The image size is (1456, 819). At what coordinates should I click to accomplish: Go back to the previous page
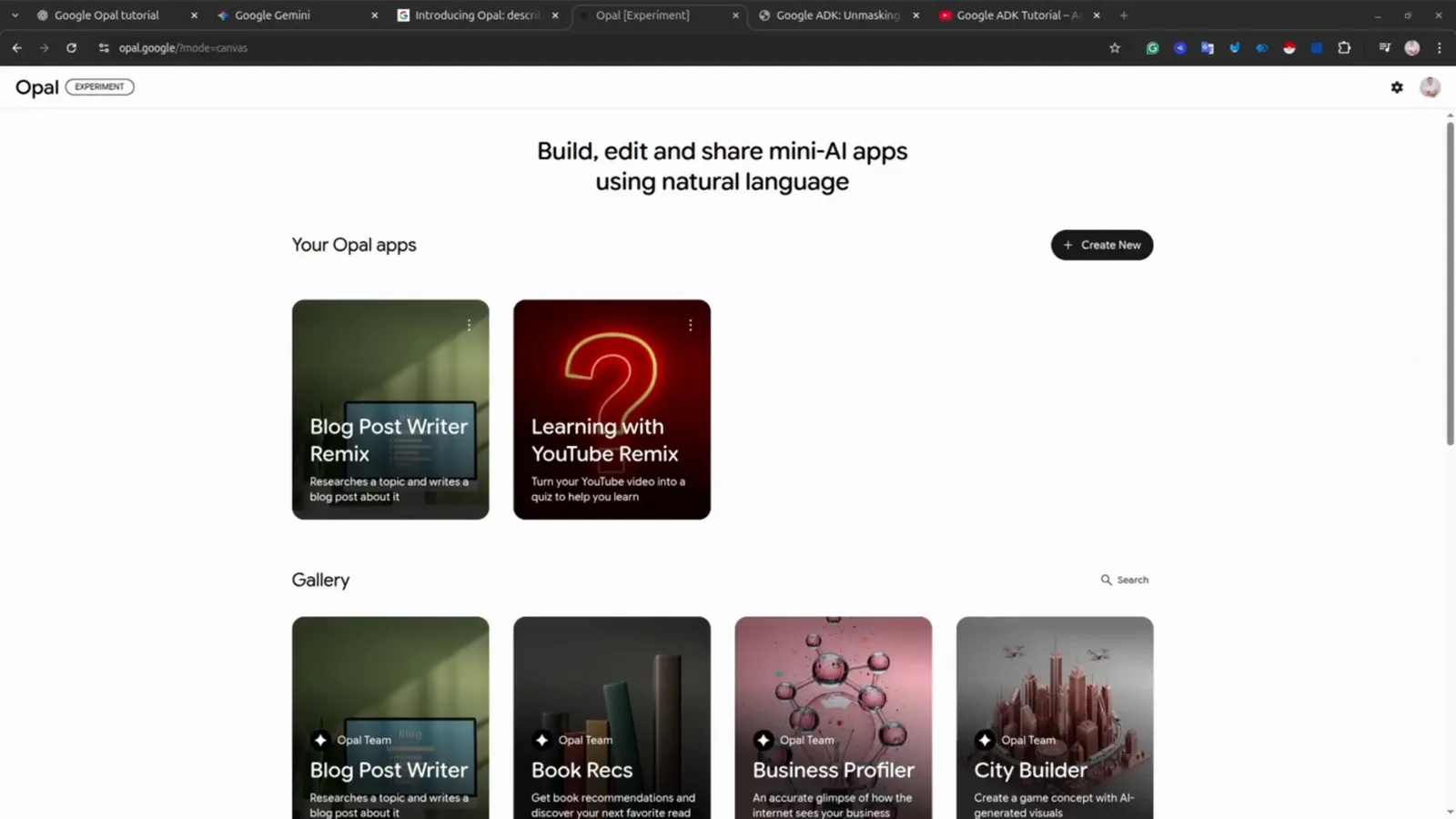[16, 48]
